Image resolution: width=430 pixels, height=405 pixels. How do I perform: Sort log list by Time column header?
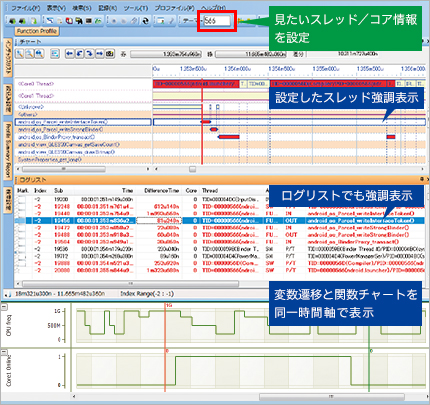[x=127, y=191]
